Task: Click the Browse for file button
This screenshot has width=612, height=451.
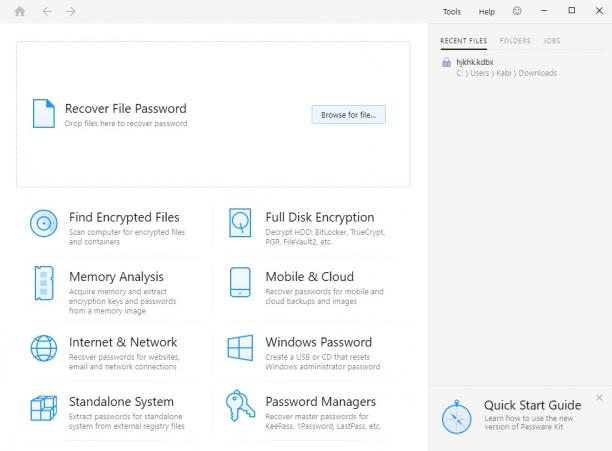Action: pos(349,115)
